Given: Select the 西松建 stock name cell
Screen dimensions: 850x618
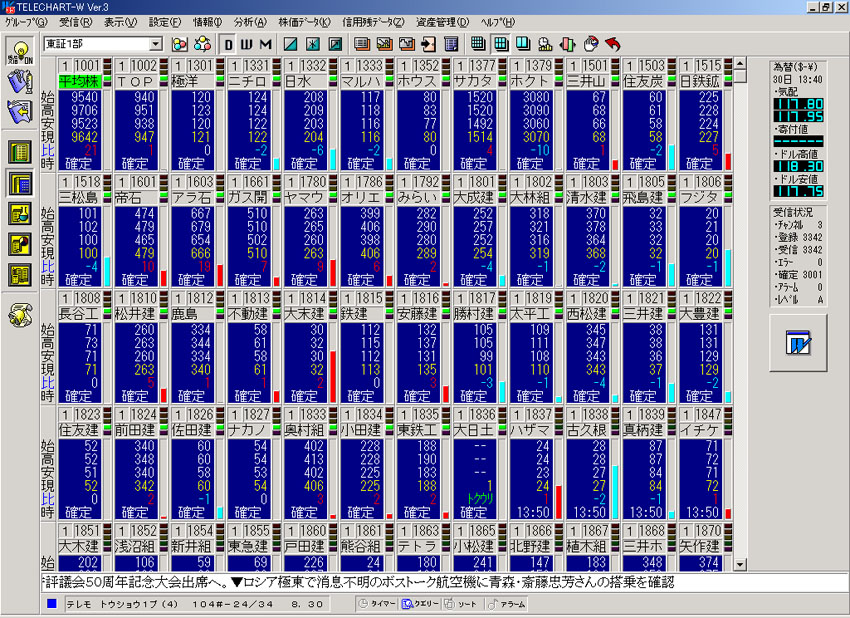Looking at the screenshot, I should click(x=587, y=314).
